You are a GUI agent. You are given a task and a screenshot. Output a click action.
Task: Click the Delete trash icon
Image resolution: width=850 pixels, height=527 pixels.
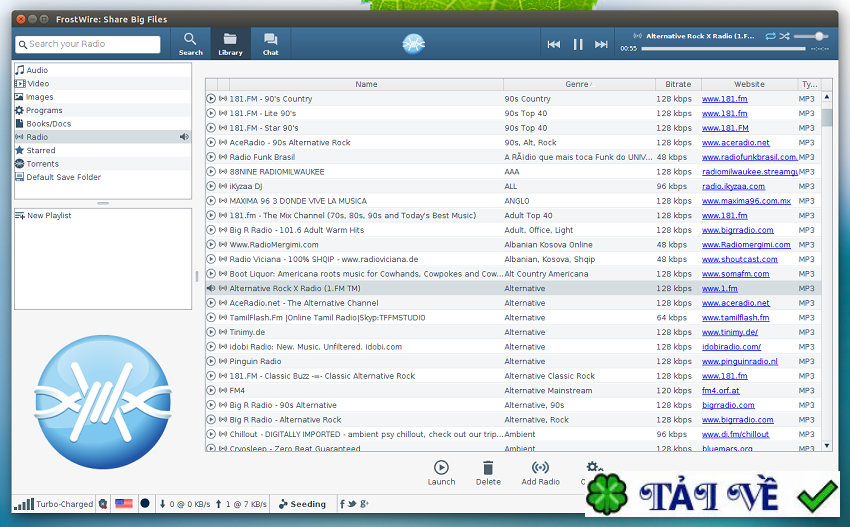(488, 467)
